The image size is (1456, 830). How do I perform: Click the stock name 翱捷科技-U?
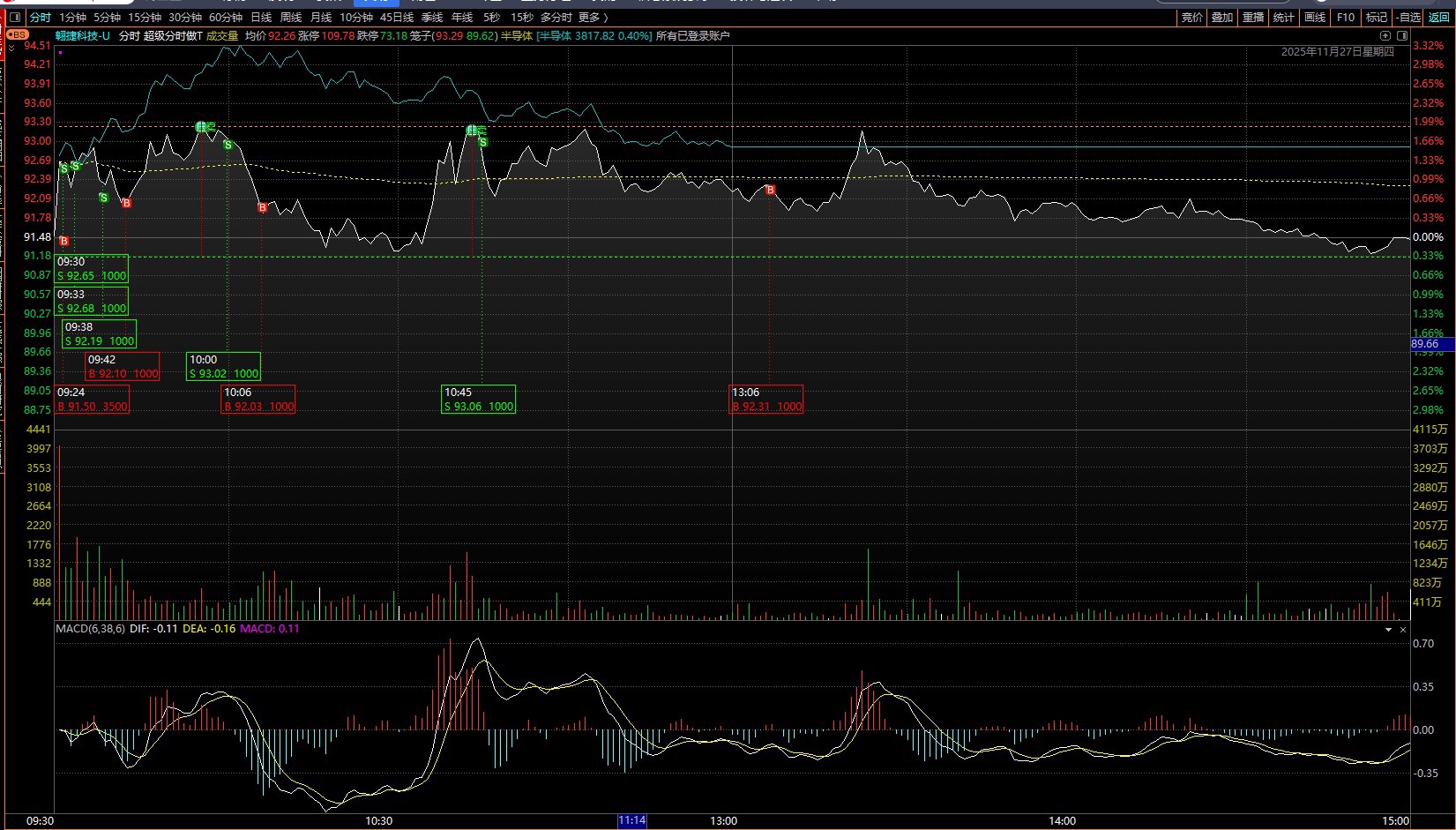tap(83, 36)
